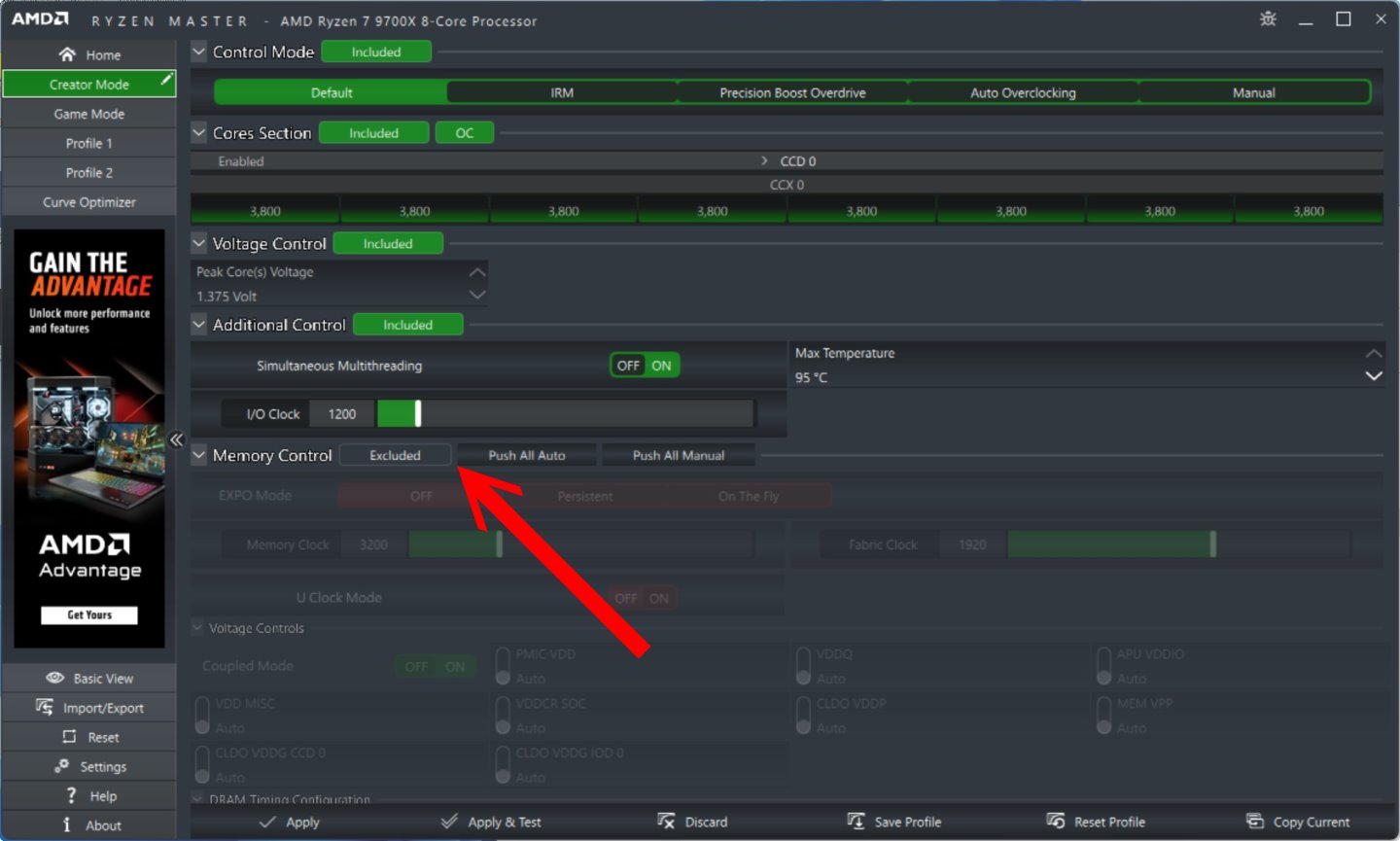Click the Apply checkmark icon

pos(267,822)
